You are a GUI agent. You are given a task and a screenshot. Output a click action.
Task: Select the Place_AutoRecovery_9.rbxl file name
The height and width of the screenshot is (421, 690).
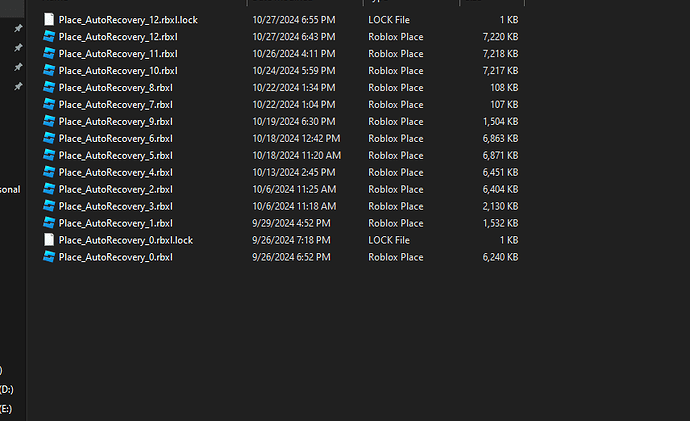point(115,121)
